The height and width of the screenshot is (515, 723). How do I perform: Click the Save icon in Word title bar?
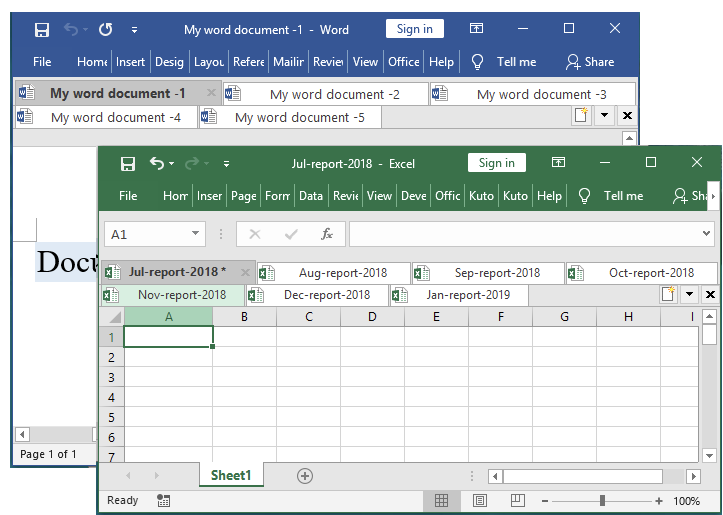click(x=42, y=30)
